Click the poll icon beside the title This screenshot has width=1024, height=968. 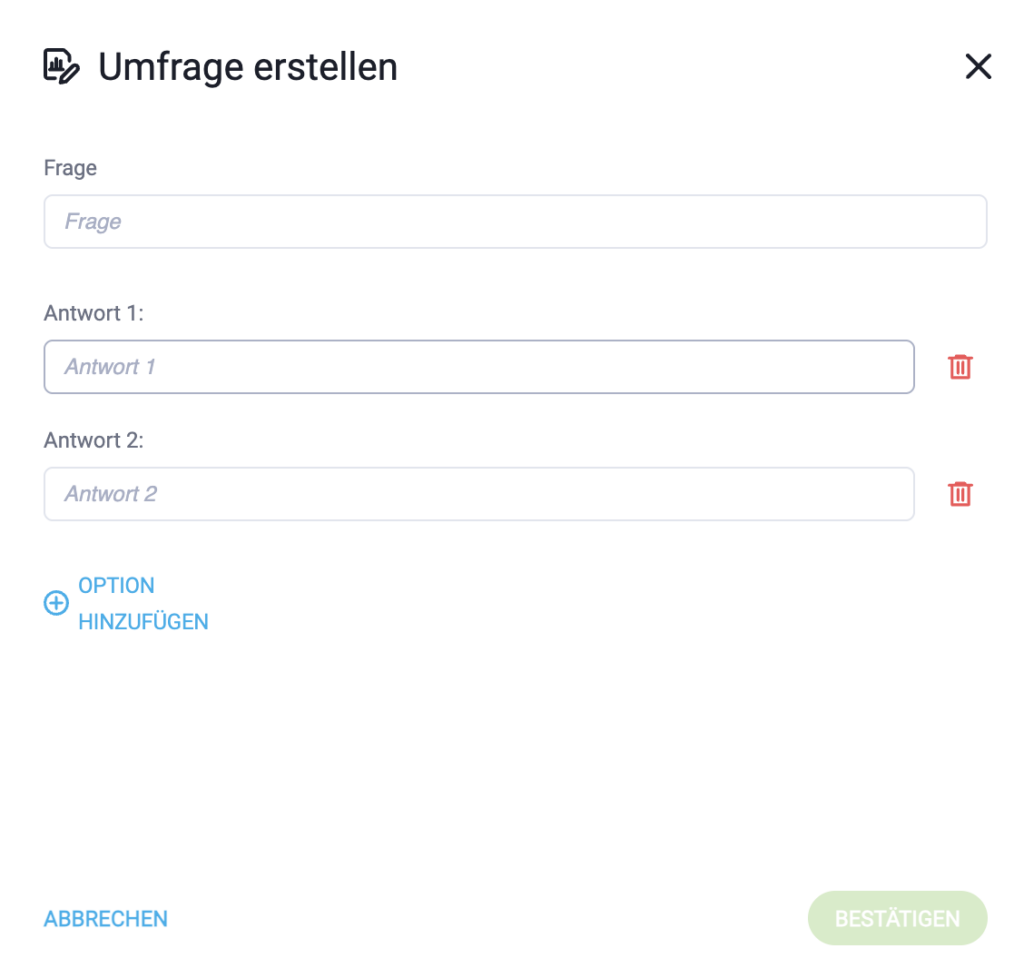click(x=62, y=67)
